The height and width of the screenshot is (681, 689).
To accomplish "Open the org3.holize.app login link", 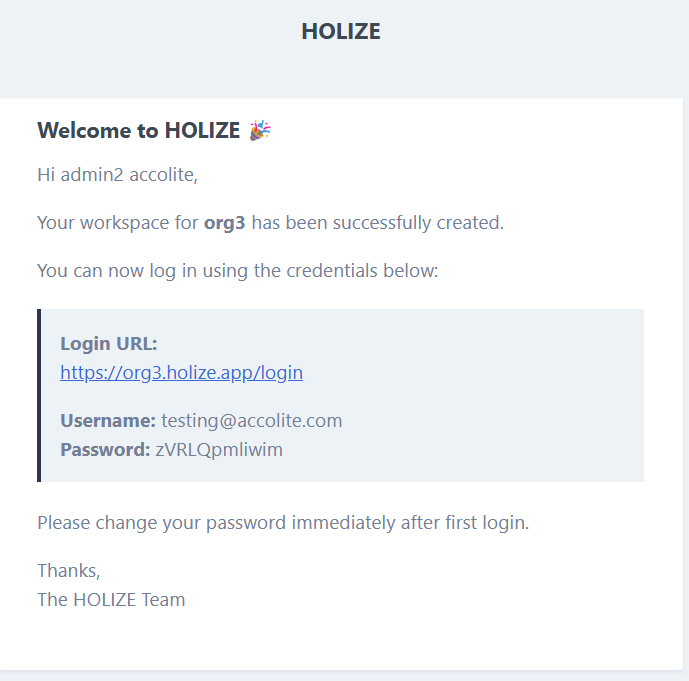I will [181, 373].
